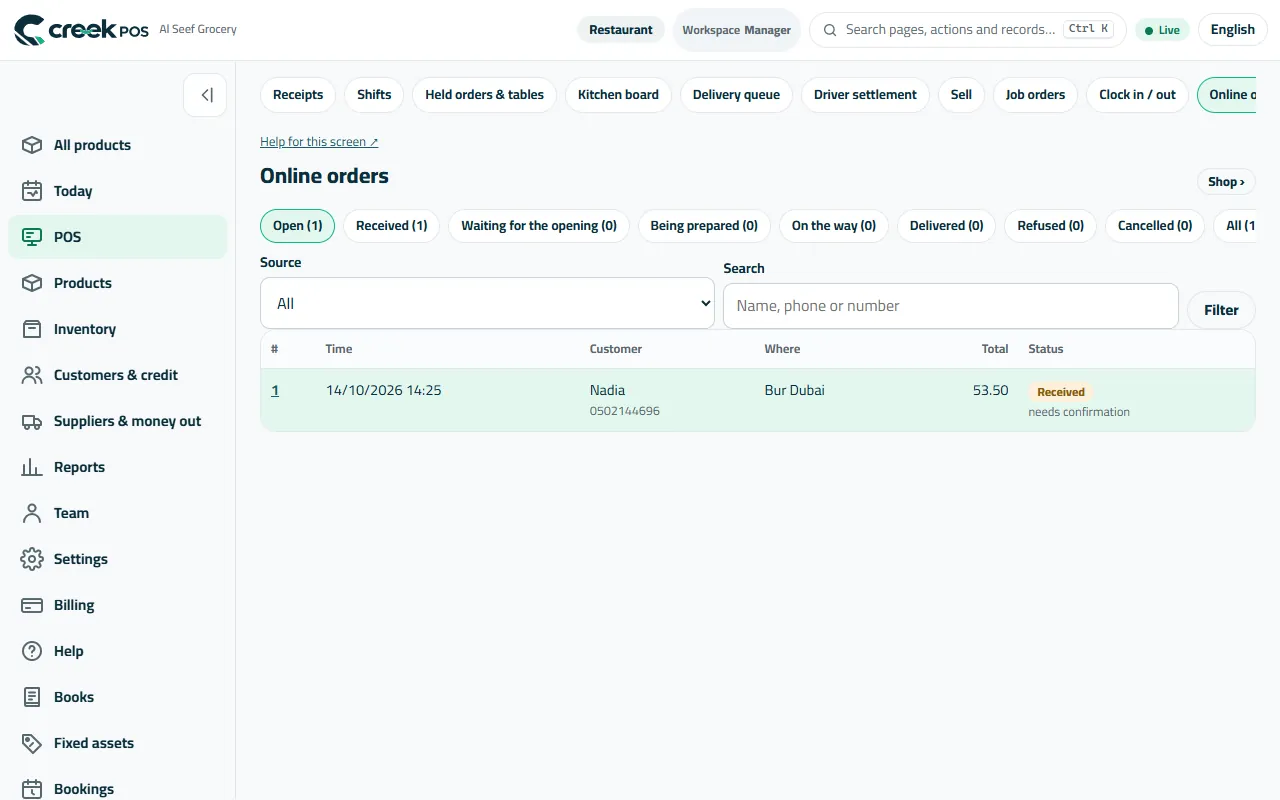1280x800 pixels.
Task: Click the Suppliers truck icon
Action: click(32, 421)
